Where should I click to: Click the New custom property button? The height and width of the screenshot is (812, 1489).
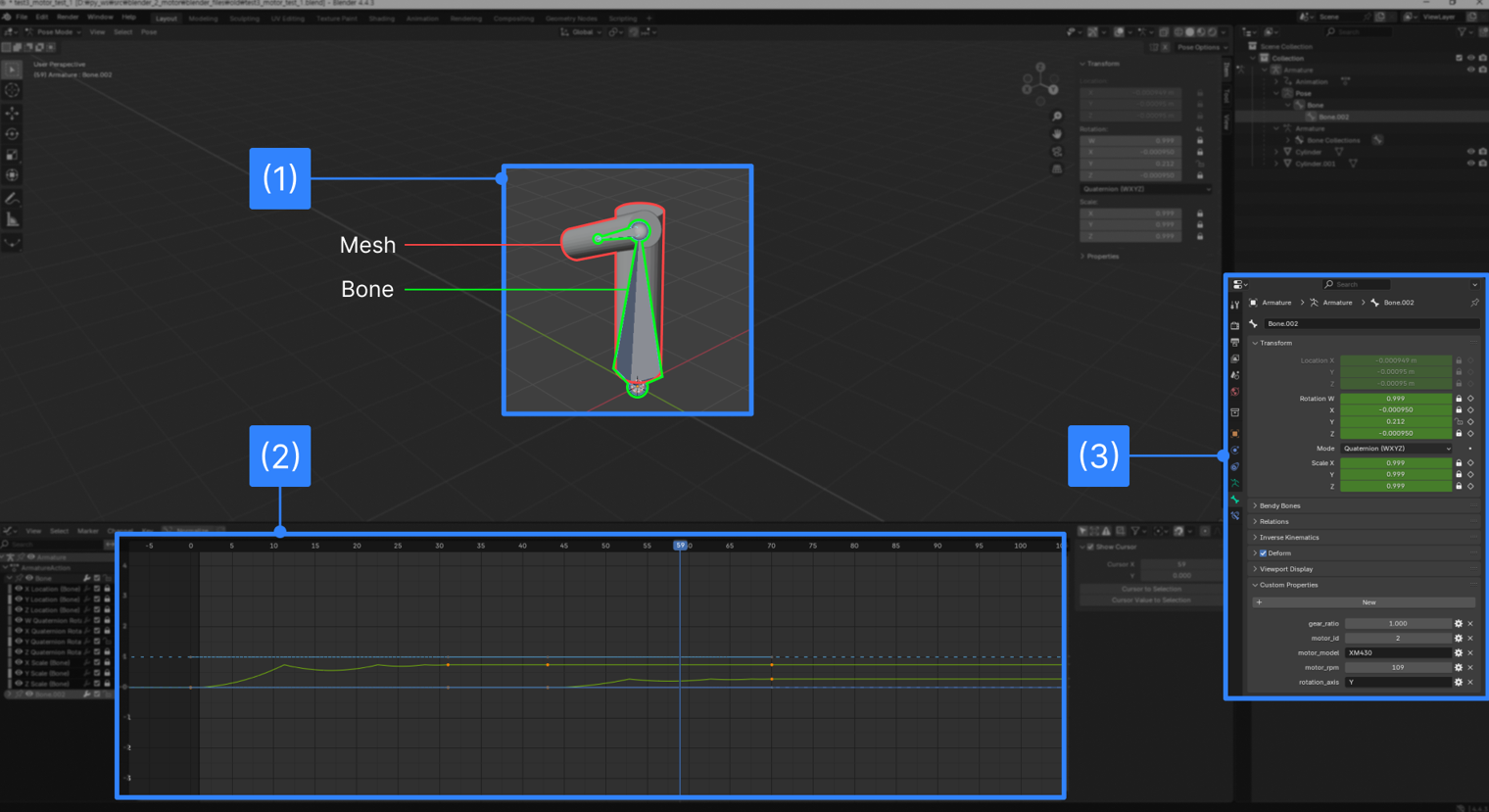pos(1369,602)
